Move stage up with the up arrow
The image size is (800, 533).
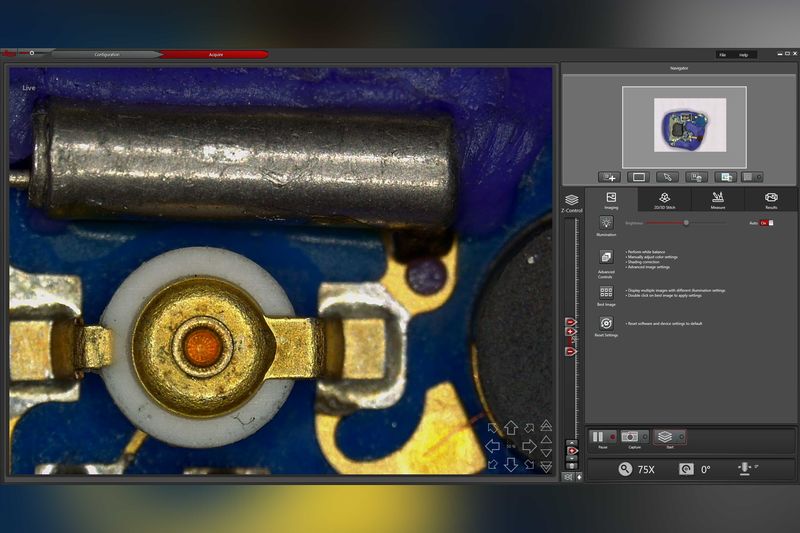[x=510, y=428]
